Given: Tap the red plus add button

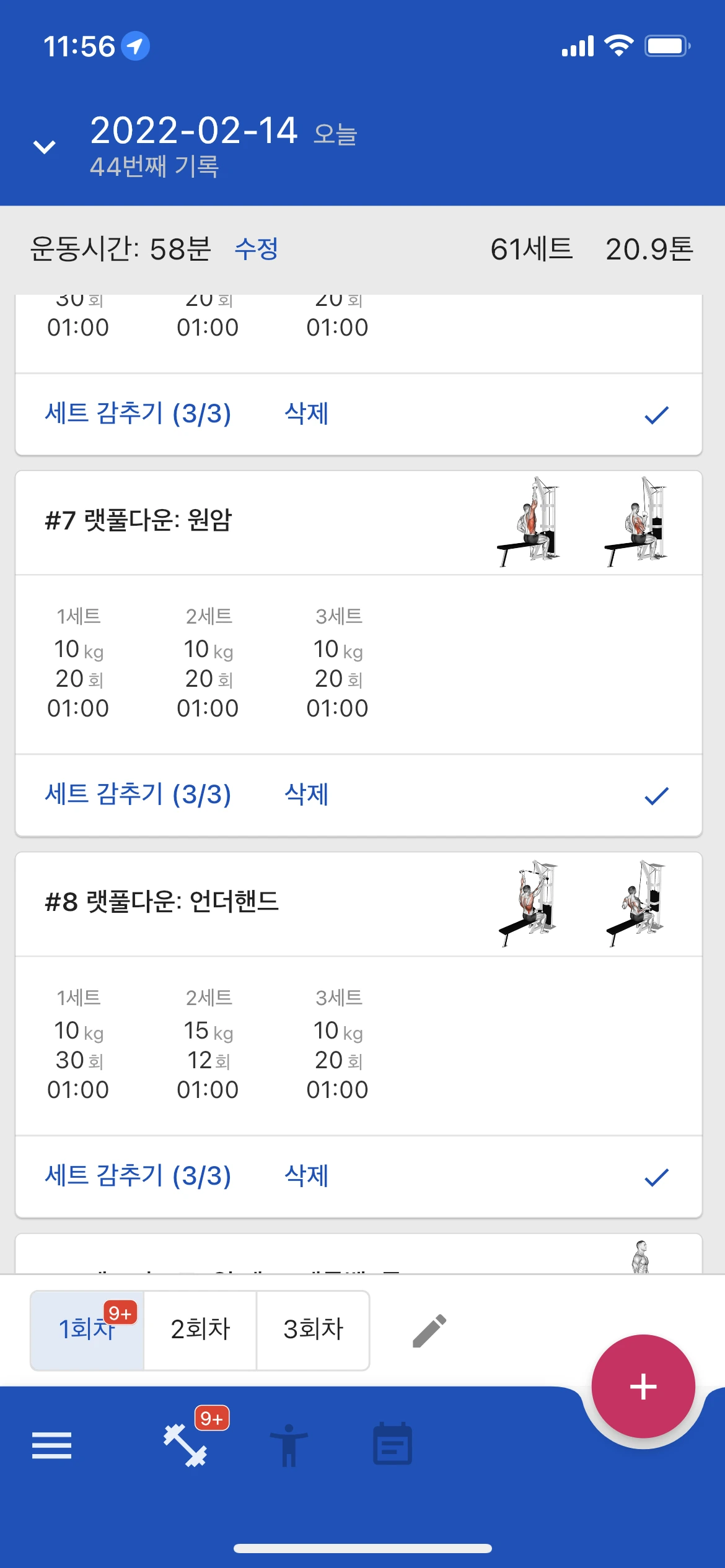Looking at the screenshot, I should tap(643, 1386).
